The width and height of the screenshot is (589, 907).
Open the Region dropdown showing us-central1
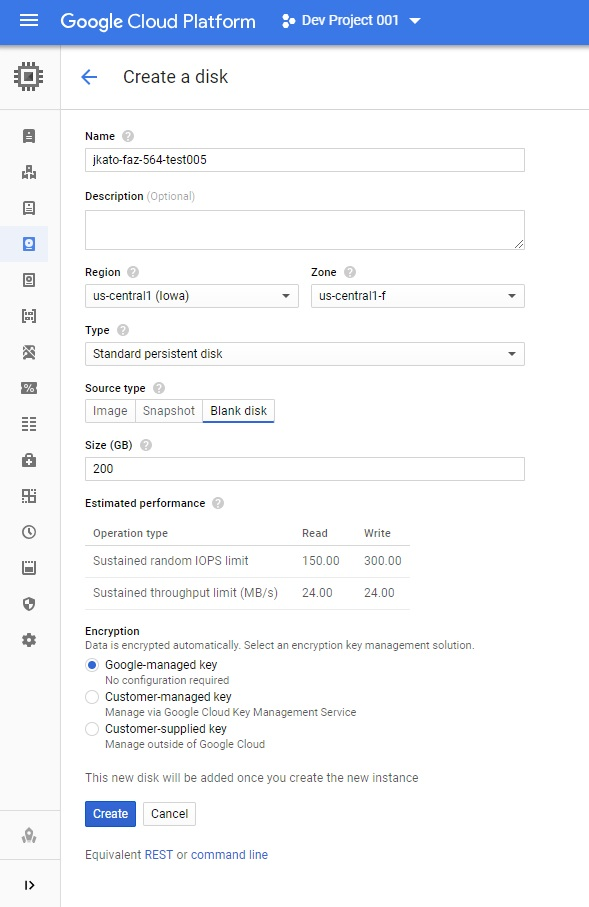tap(191, 296)
